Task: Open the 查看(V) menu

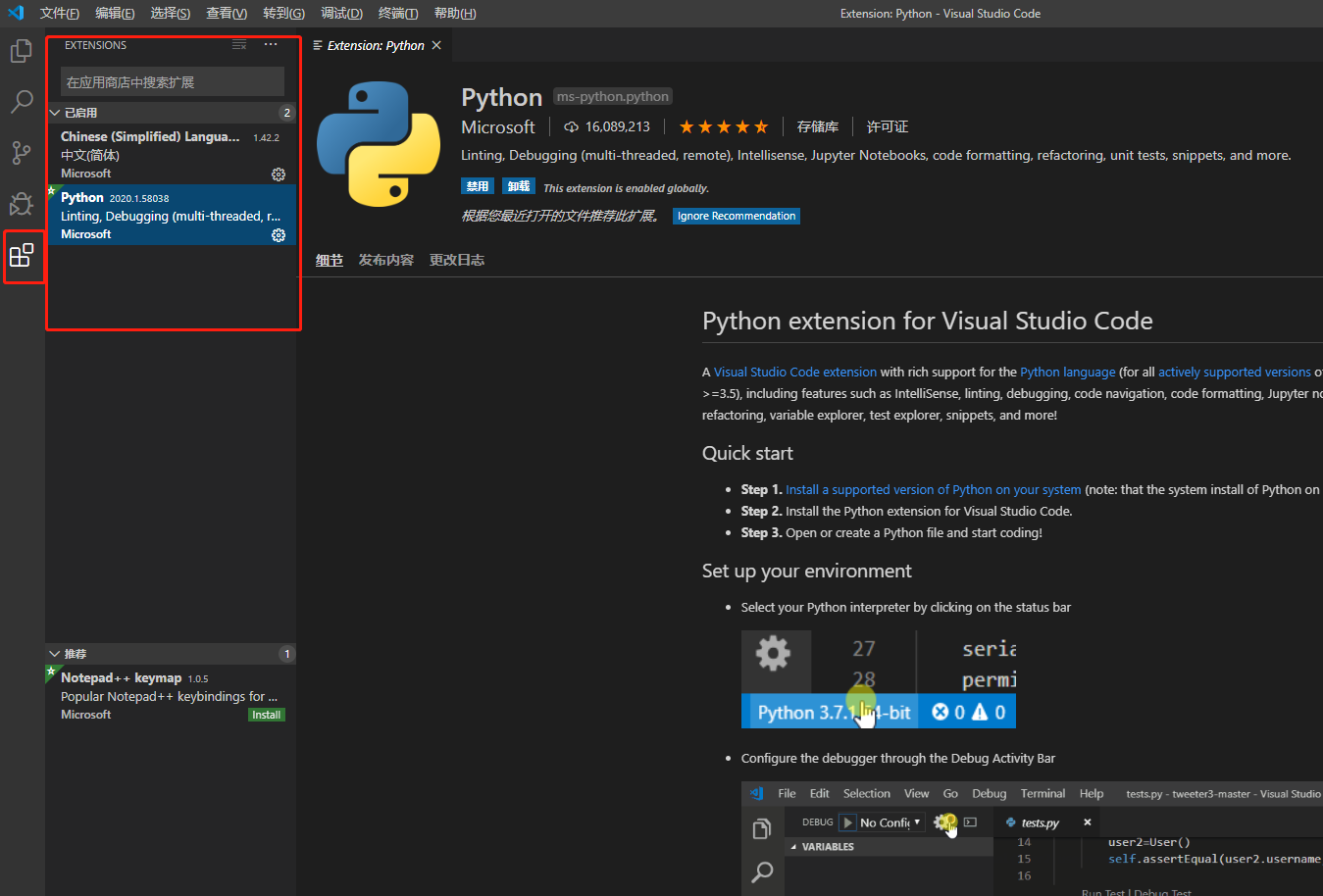Action: pos(227,13)
